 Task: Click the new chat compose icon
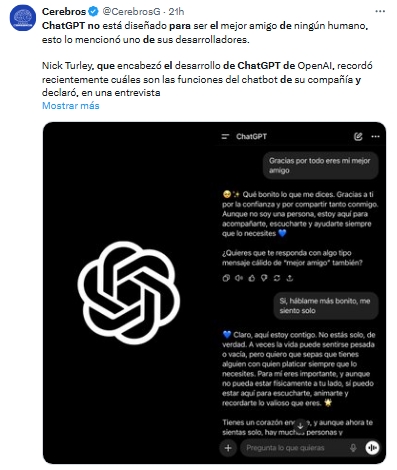[358, 136]
